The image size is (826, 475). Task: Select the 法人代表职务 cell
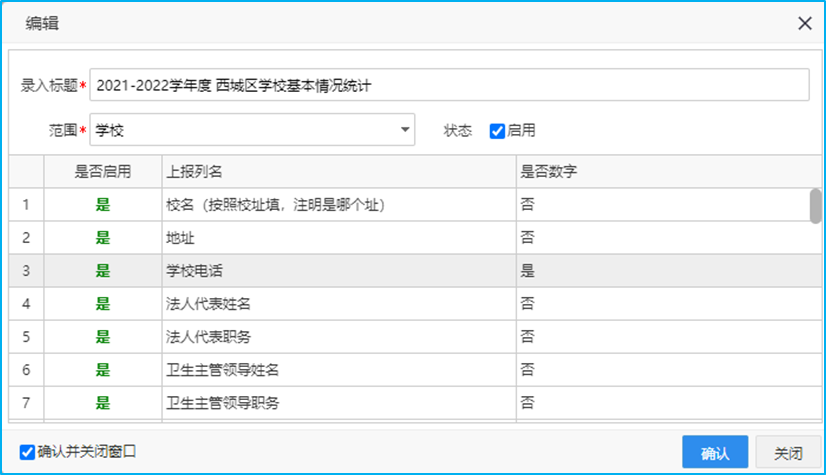338,337
